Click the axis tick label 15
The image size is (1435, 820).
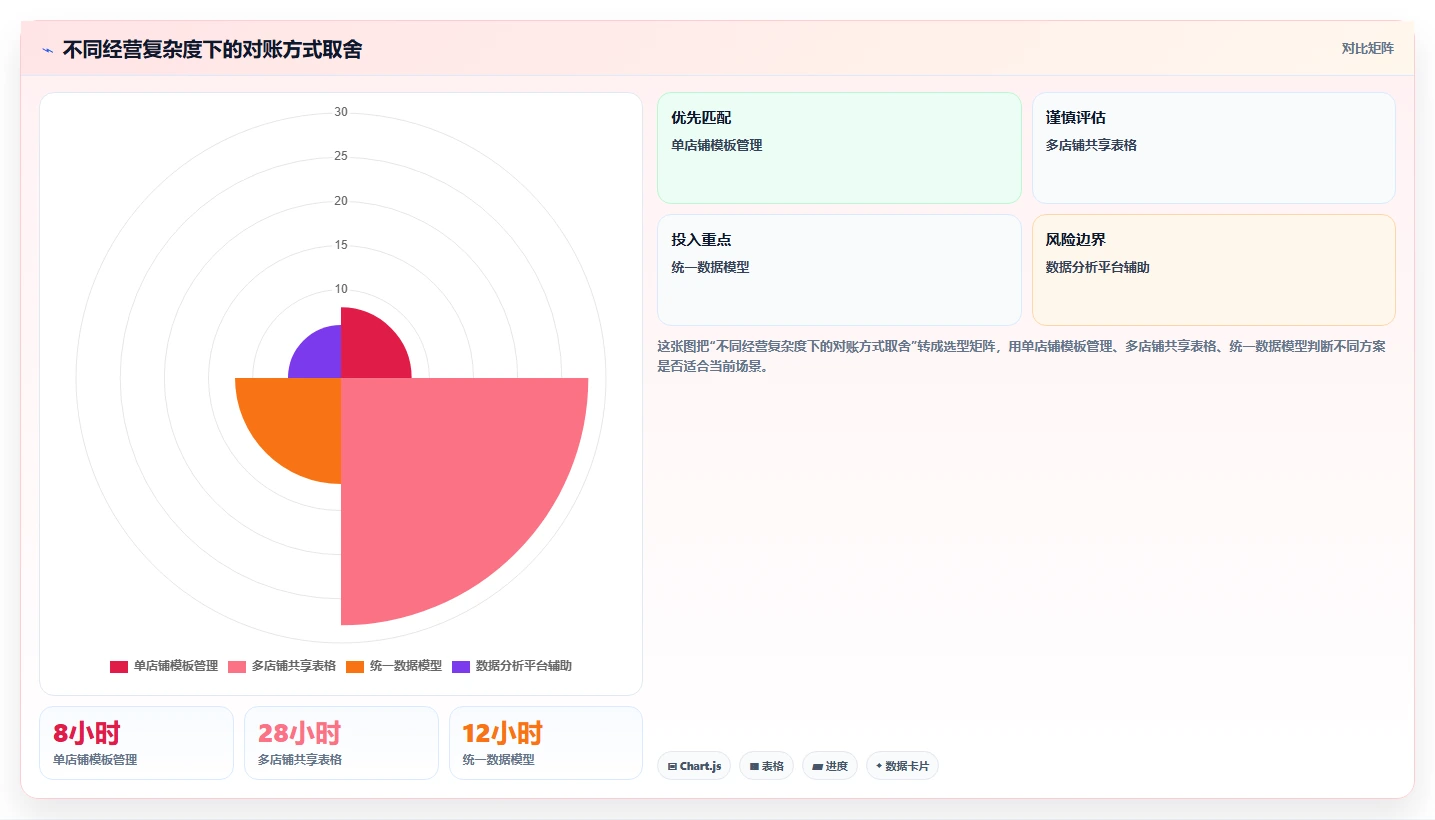tap(341, 245)
